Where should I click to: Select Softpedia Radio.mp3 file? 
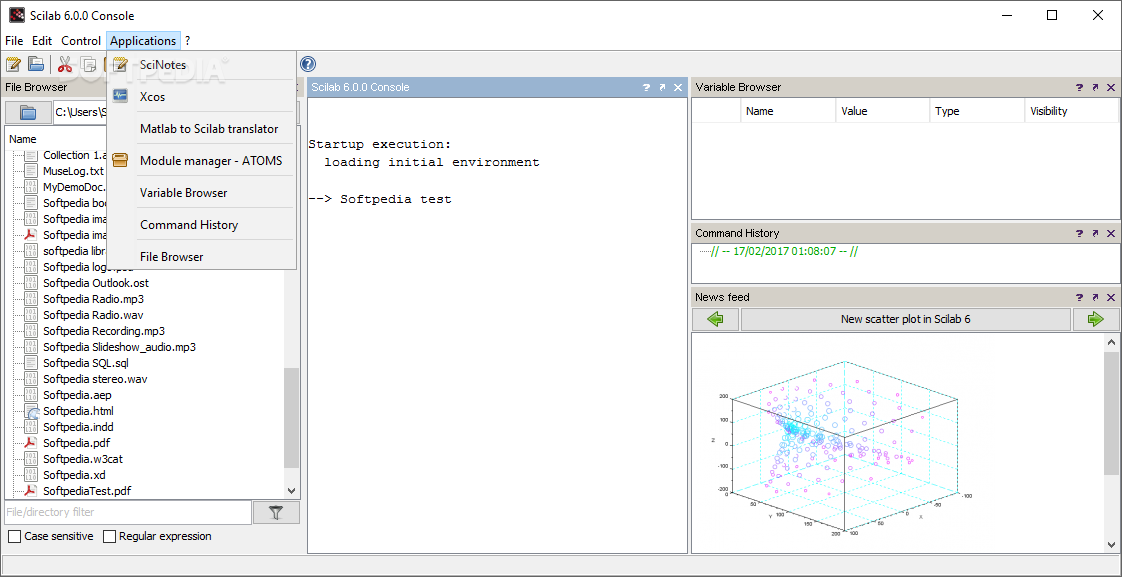(x=93, y=299)
